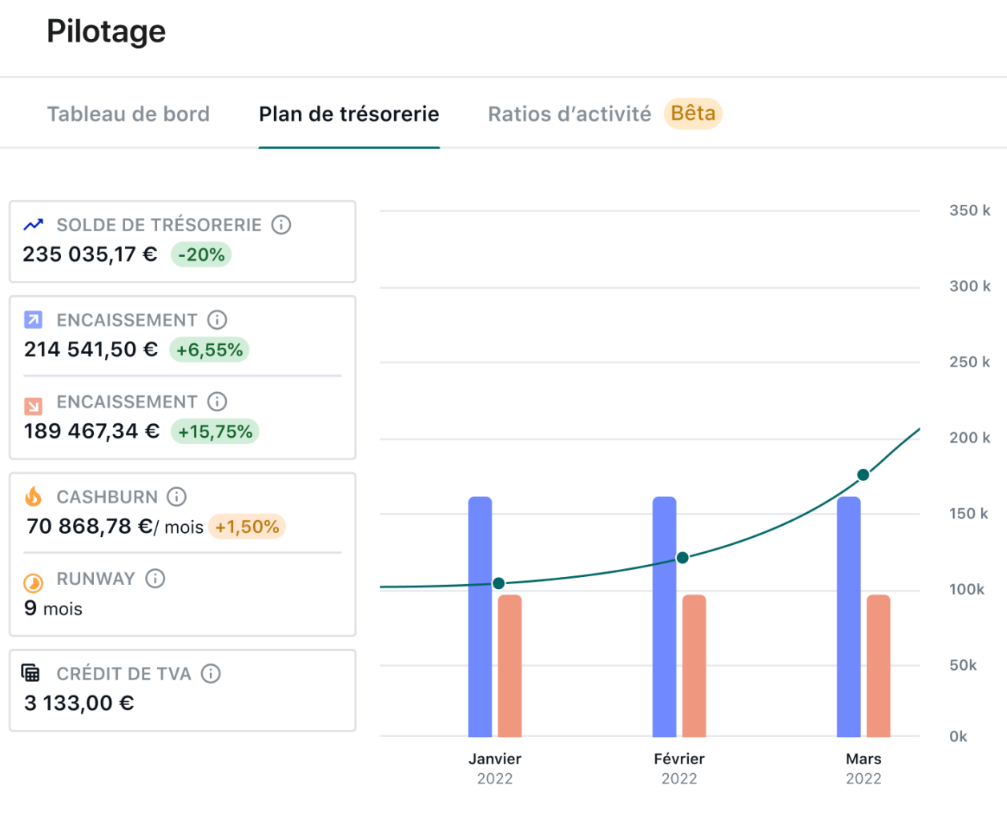Show info for Crédit de TVA
Viewport: 1007px width, 816px height.
(211, 674)
